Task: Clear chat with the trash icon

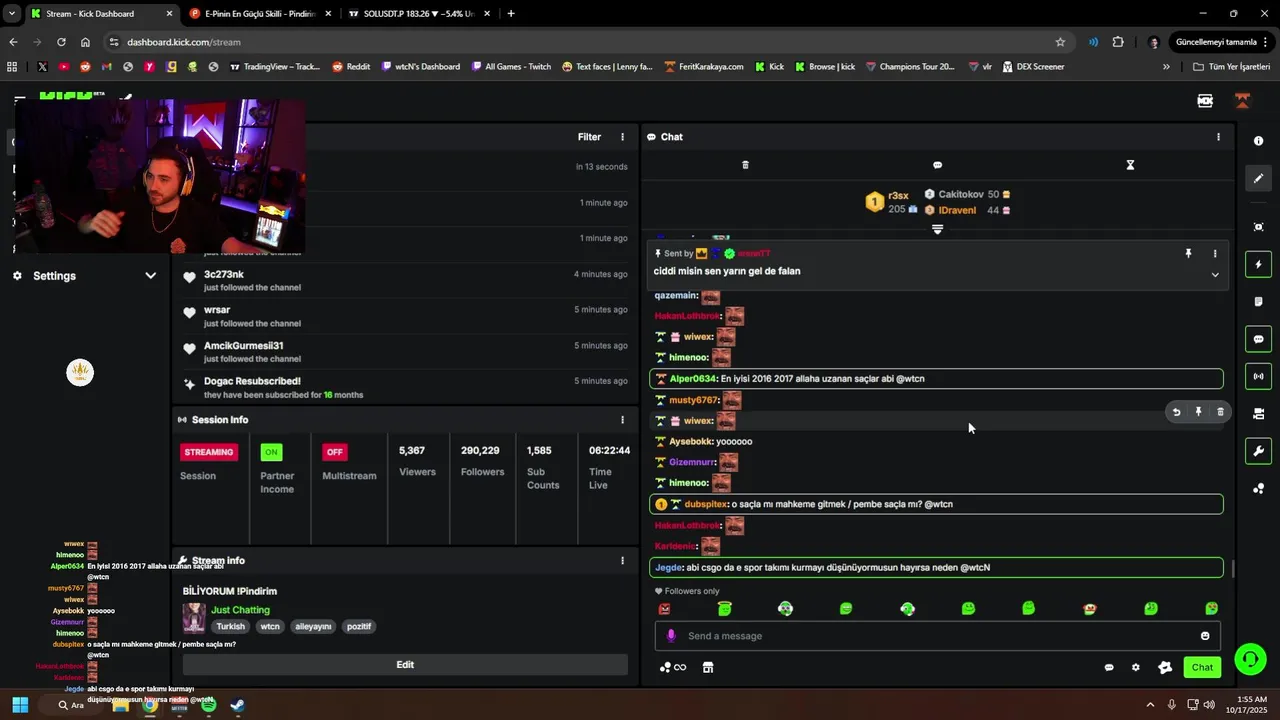Action: click(745, 165)
